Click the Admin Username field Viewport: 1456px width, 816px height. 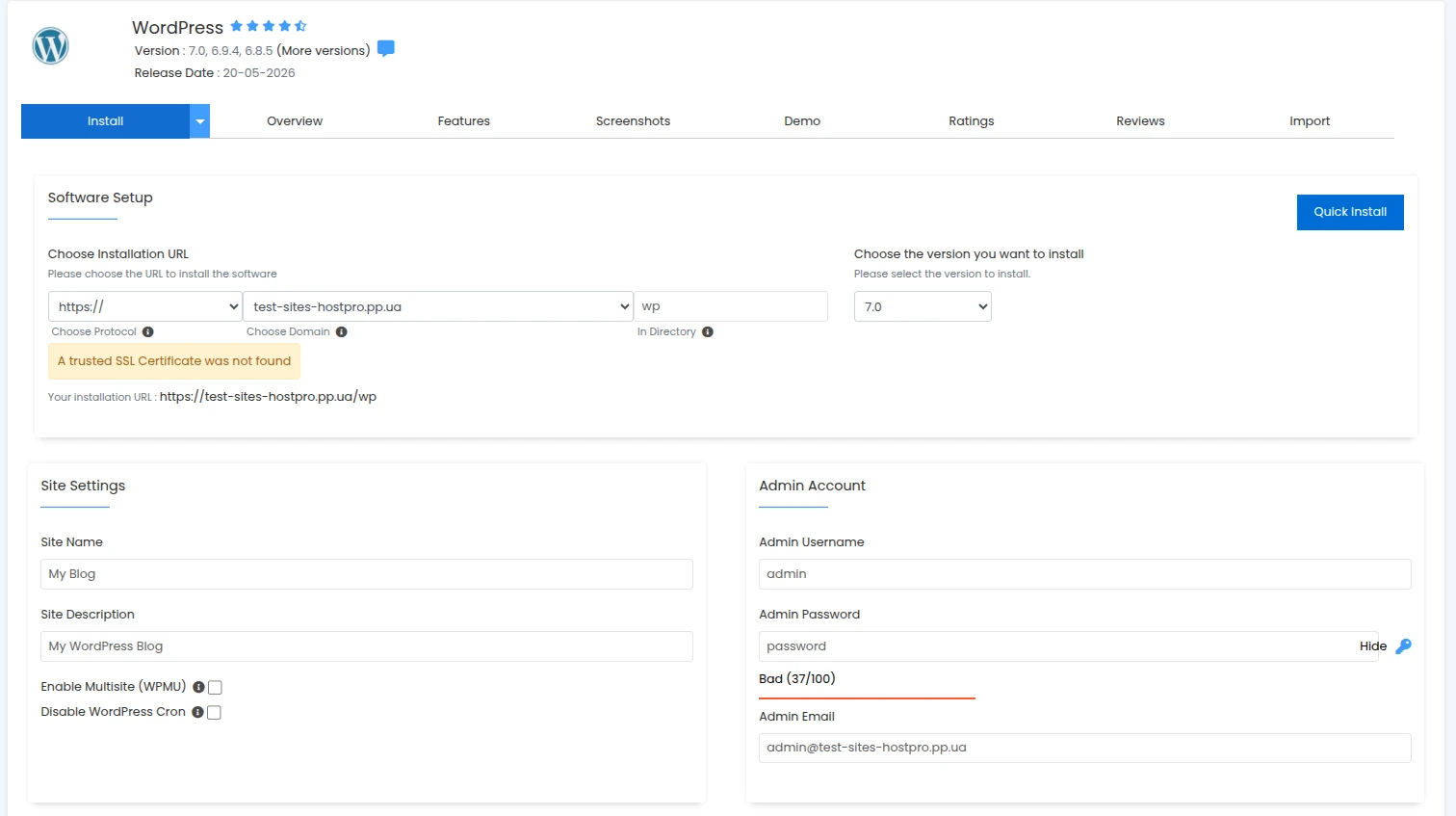click(x=1085, y=574)
